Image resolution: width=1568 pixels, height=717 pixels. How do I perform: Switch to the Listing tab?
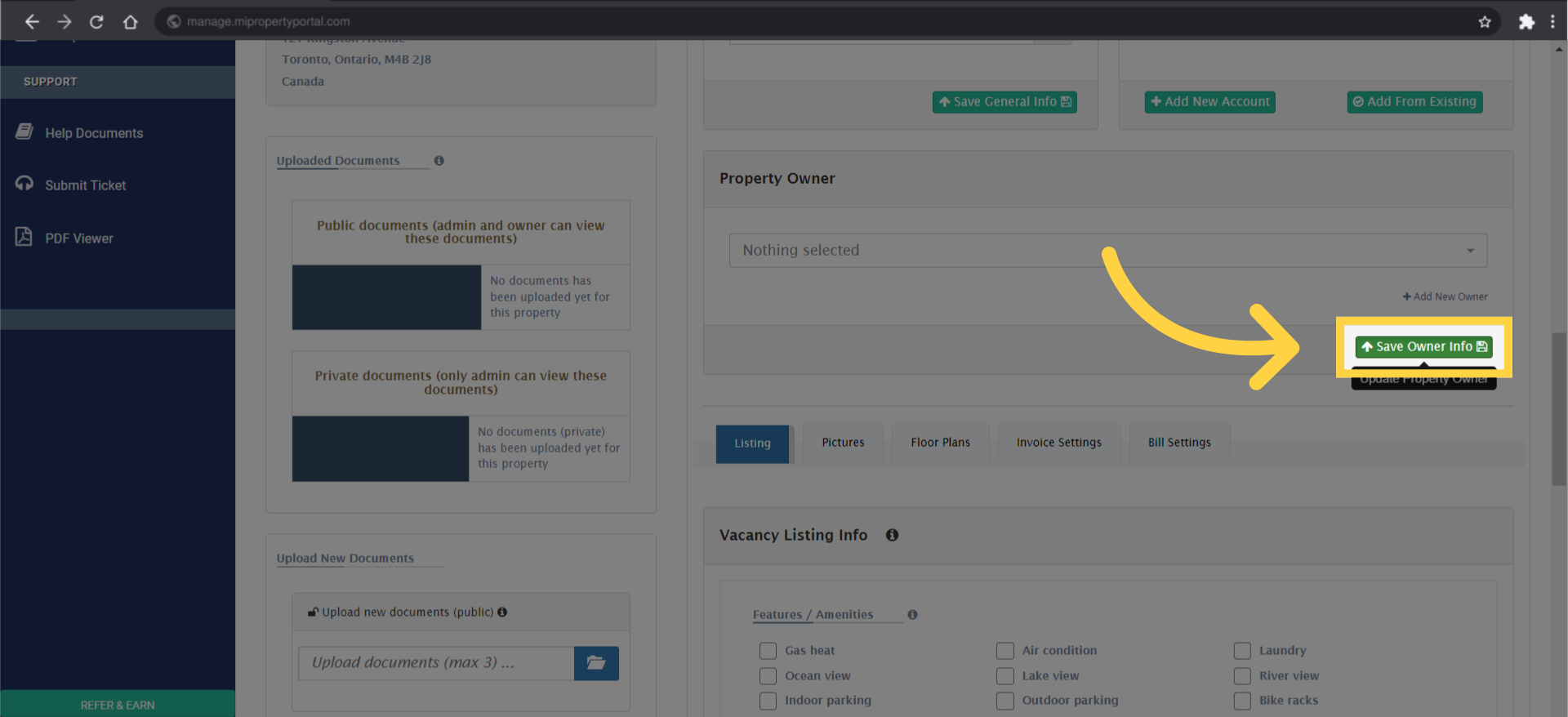tap(752, 443)
